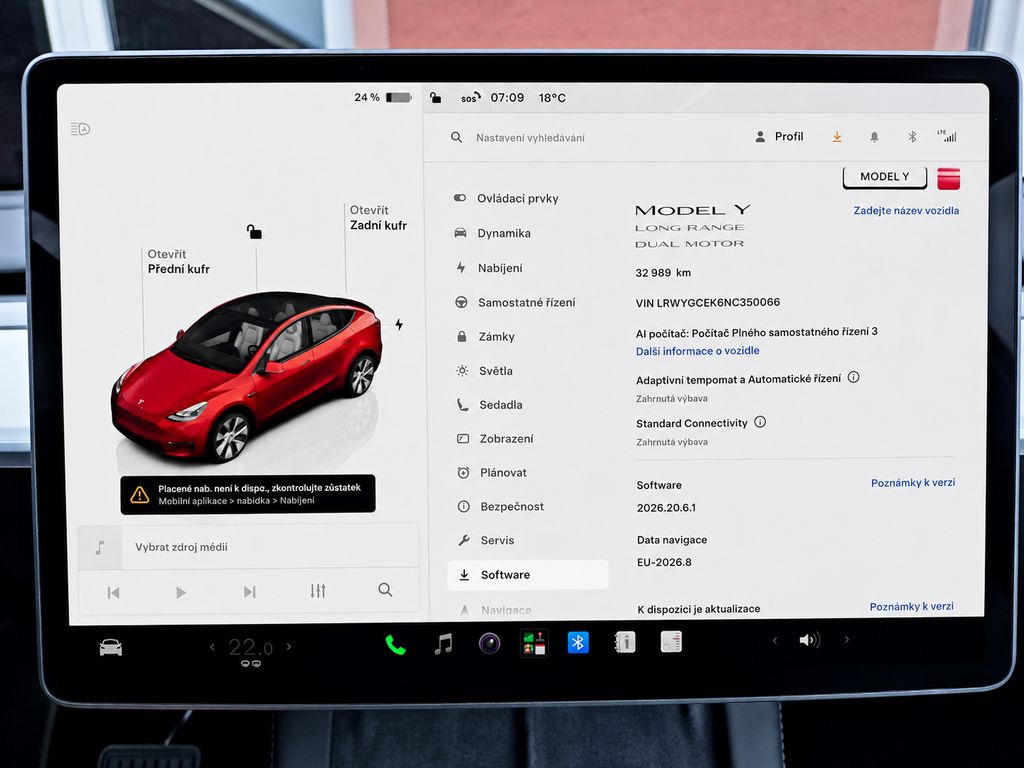The width and height of the screenshot is (1024, 768).
Task: Tap the LTE signal strength icon
Action: [947, 136]
